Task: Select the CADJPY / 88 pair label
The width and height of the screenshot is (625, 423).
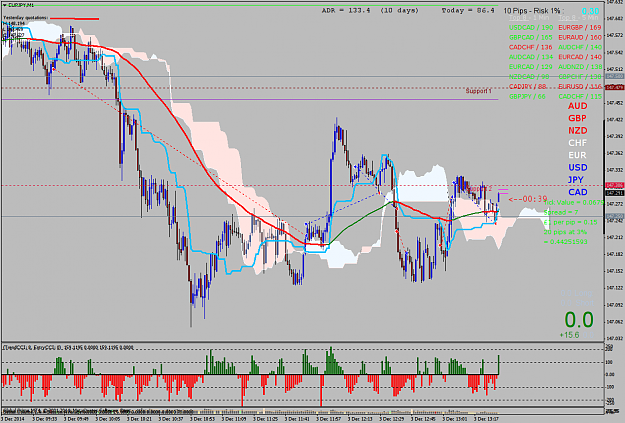Action: pos(528,87)
